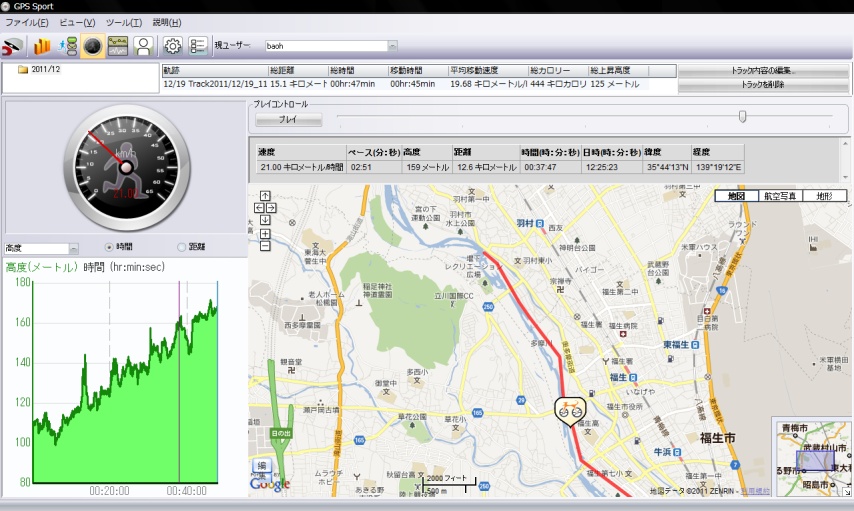Open the user profile toolbar icon
Viewport: 854px width, 511px height.
click(143, 46)
